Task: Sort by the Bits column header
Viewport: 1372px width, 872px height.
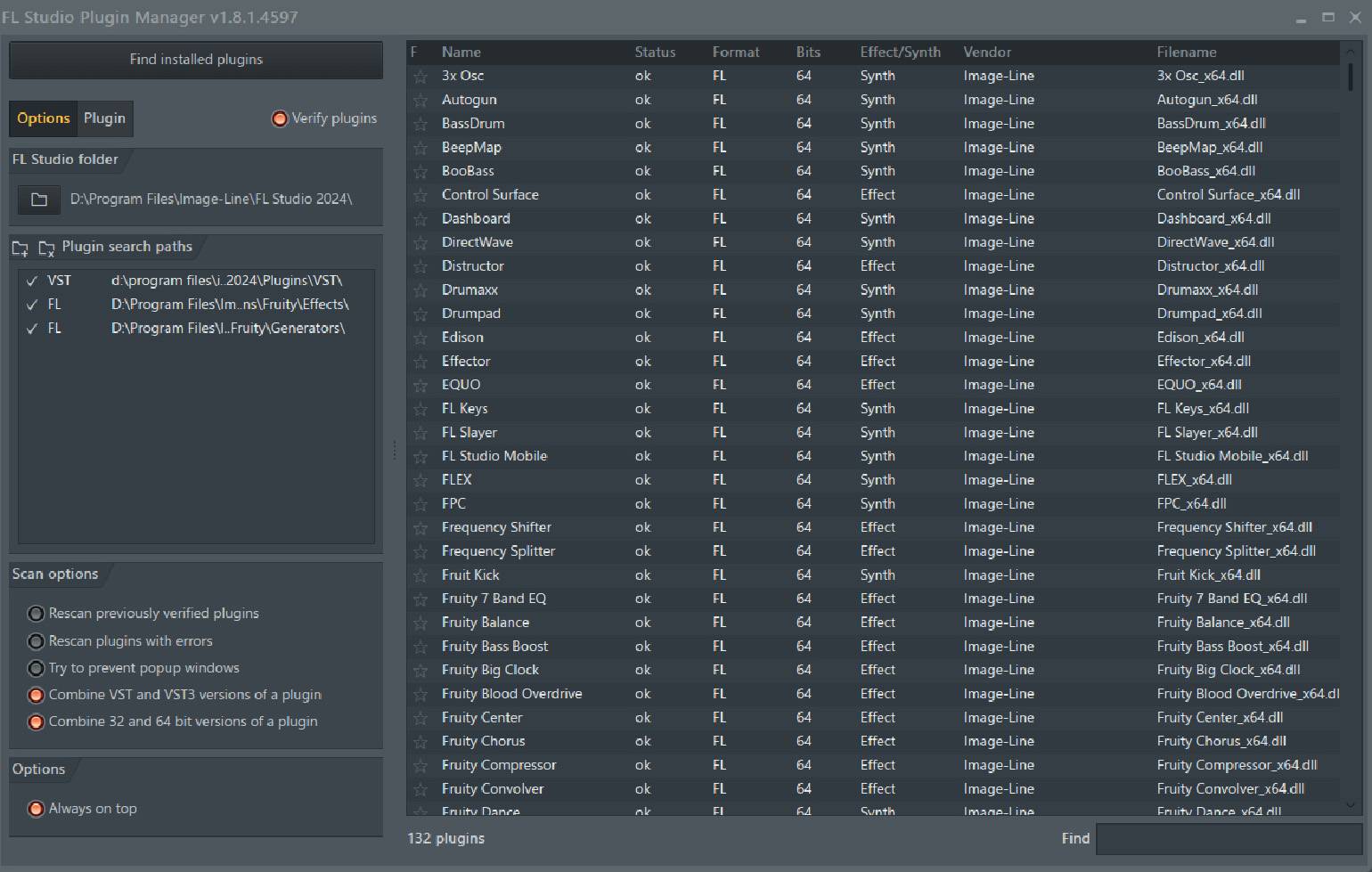Action: (808, 53)
